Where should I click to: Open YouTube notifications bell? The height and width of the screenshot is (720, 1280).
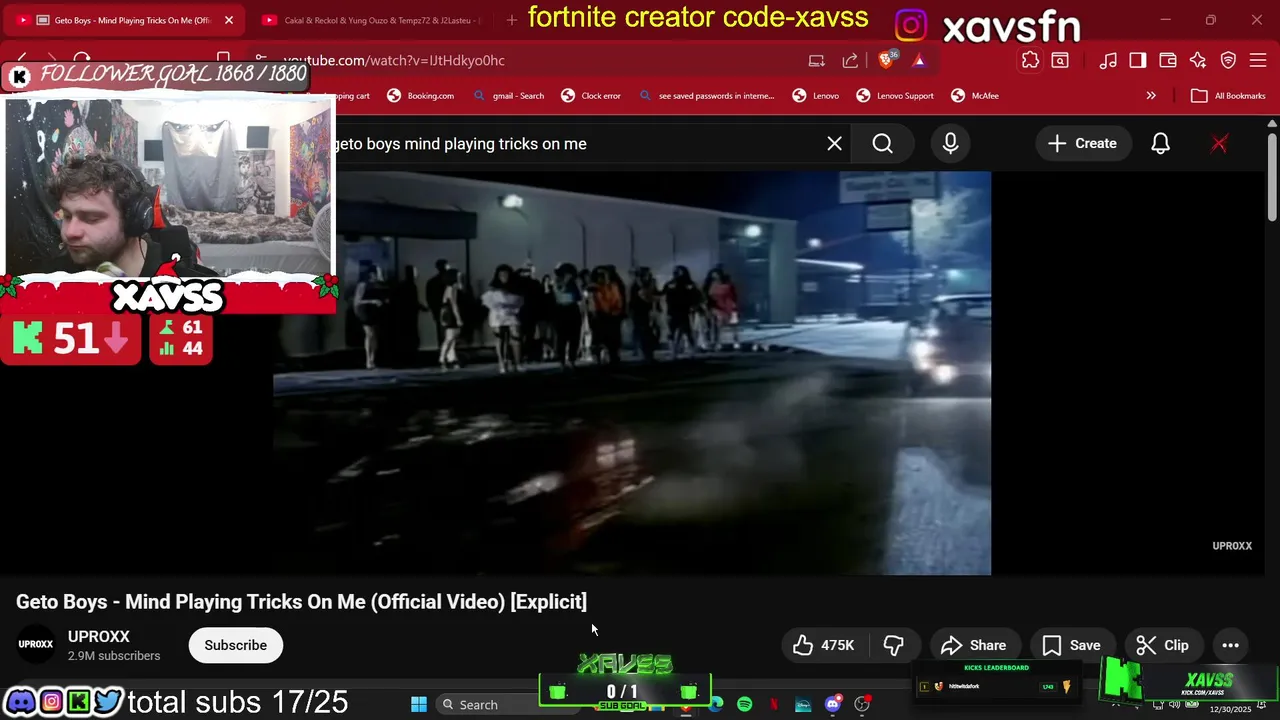tap(1160, 144)
